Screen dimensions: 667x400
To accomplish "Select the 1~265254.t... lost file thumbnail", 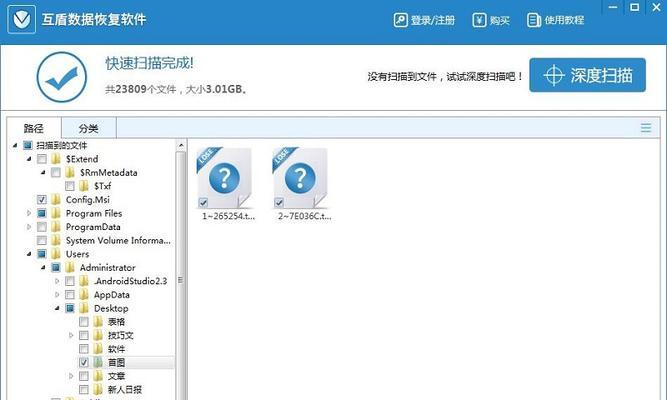I will click(224, 178).
